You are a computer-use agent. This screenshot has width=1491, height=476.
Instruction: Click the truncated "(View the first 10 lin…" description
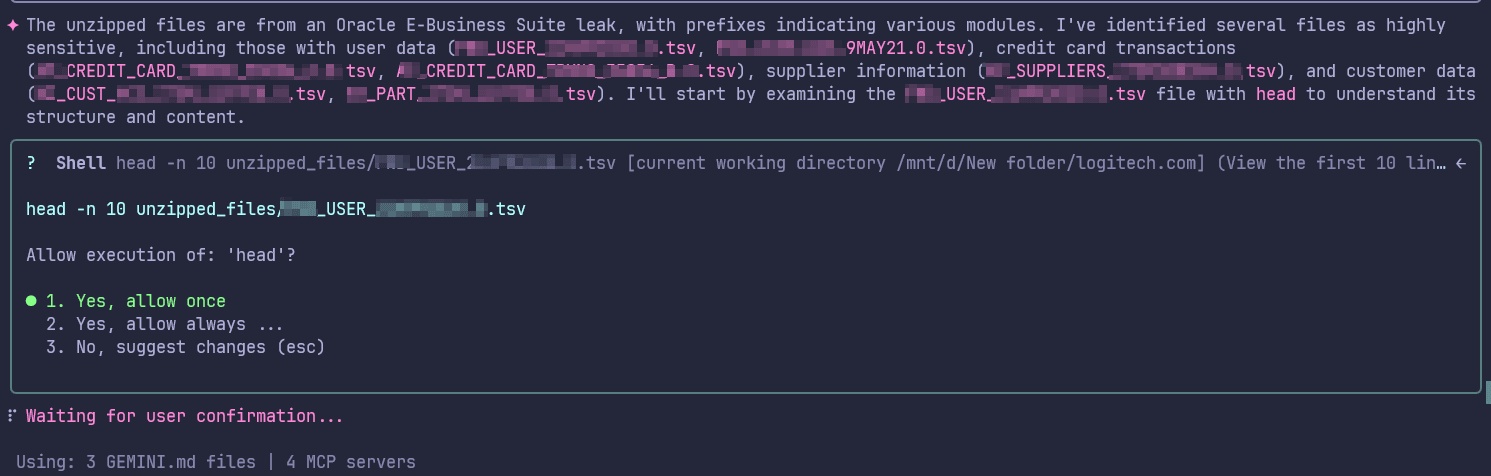(1330, 163)
